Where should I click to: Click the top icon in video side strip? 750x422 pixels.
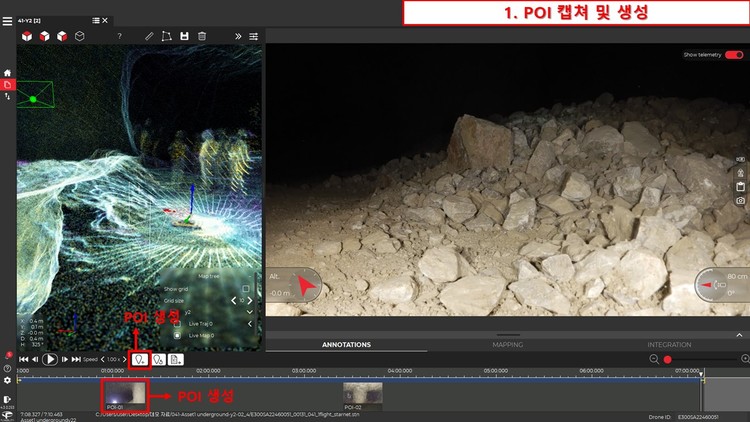(x=740, y=159)
